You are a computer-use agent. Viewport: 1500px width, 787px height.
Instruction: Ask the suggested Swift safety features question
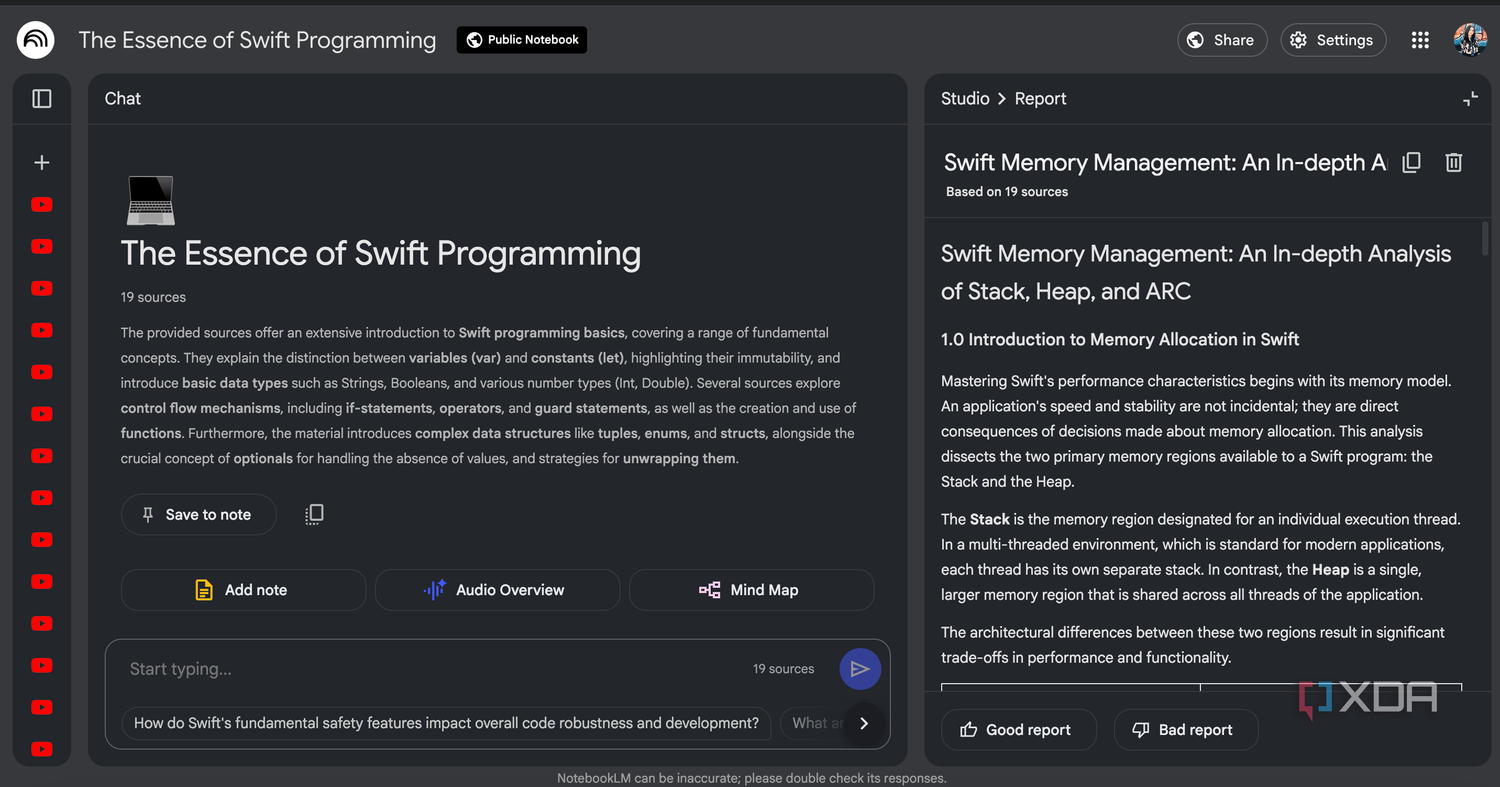click(446, 723)
